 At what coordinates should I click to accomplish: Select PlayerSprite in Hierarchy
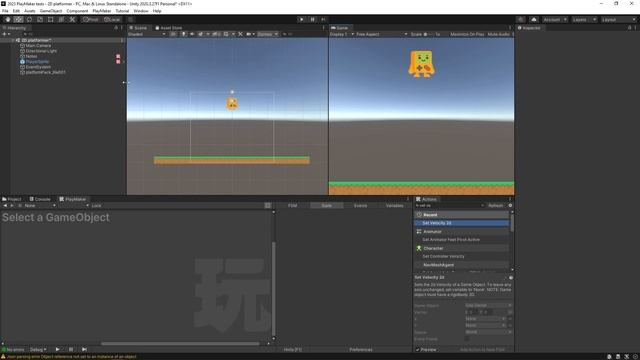(x=37, y=62)
